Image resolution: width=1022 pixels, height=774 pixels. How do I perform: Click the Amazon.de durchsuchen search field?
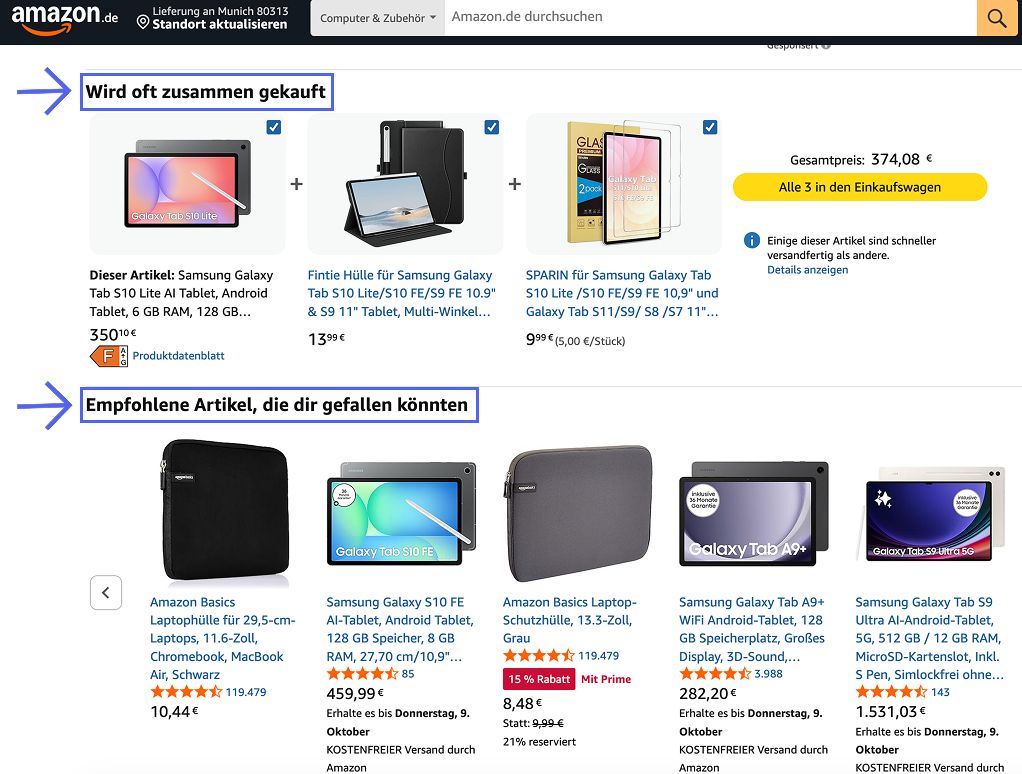pyautogui.click(x=700, y=17)
